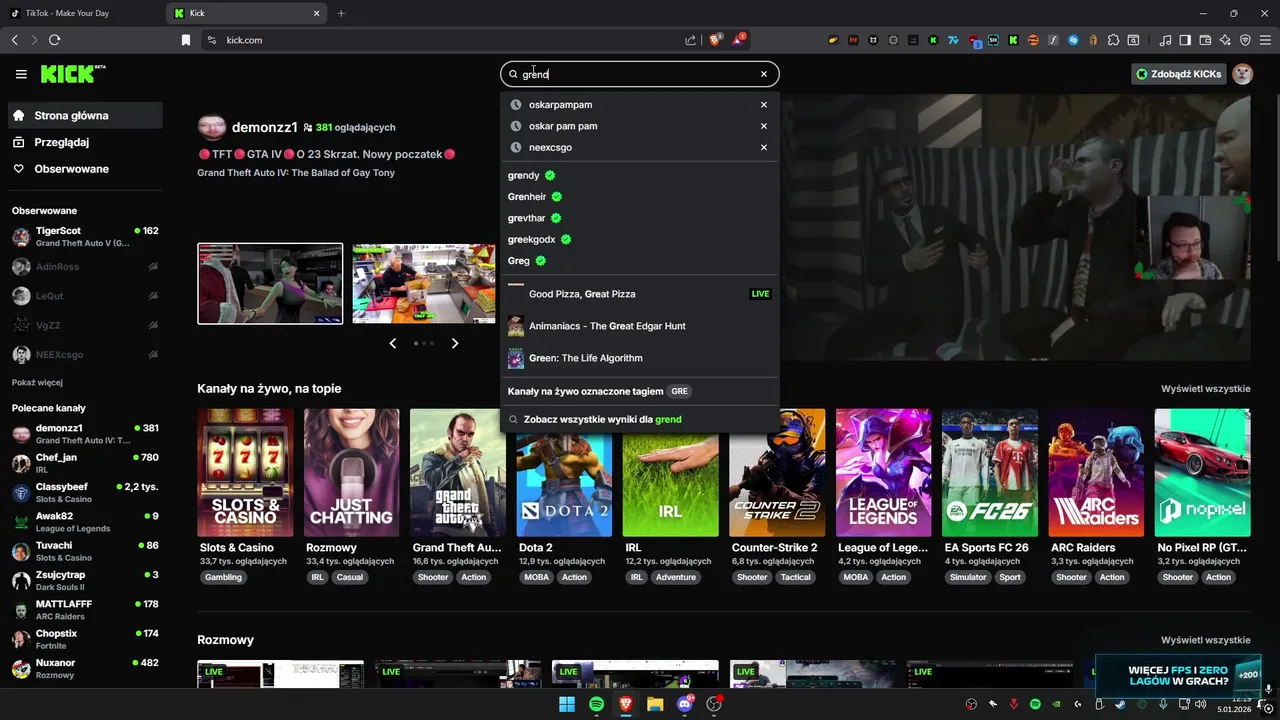Image resolution: width=1280 pixels, height=720 pixels.
Task: Bookmark this page icon
Action: pyautogui.click(x=185, y=40)
